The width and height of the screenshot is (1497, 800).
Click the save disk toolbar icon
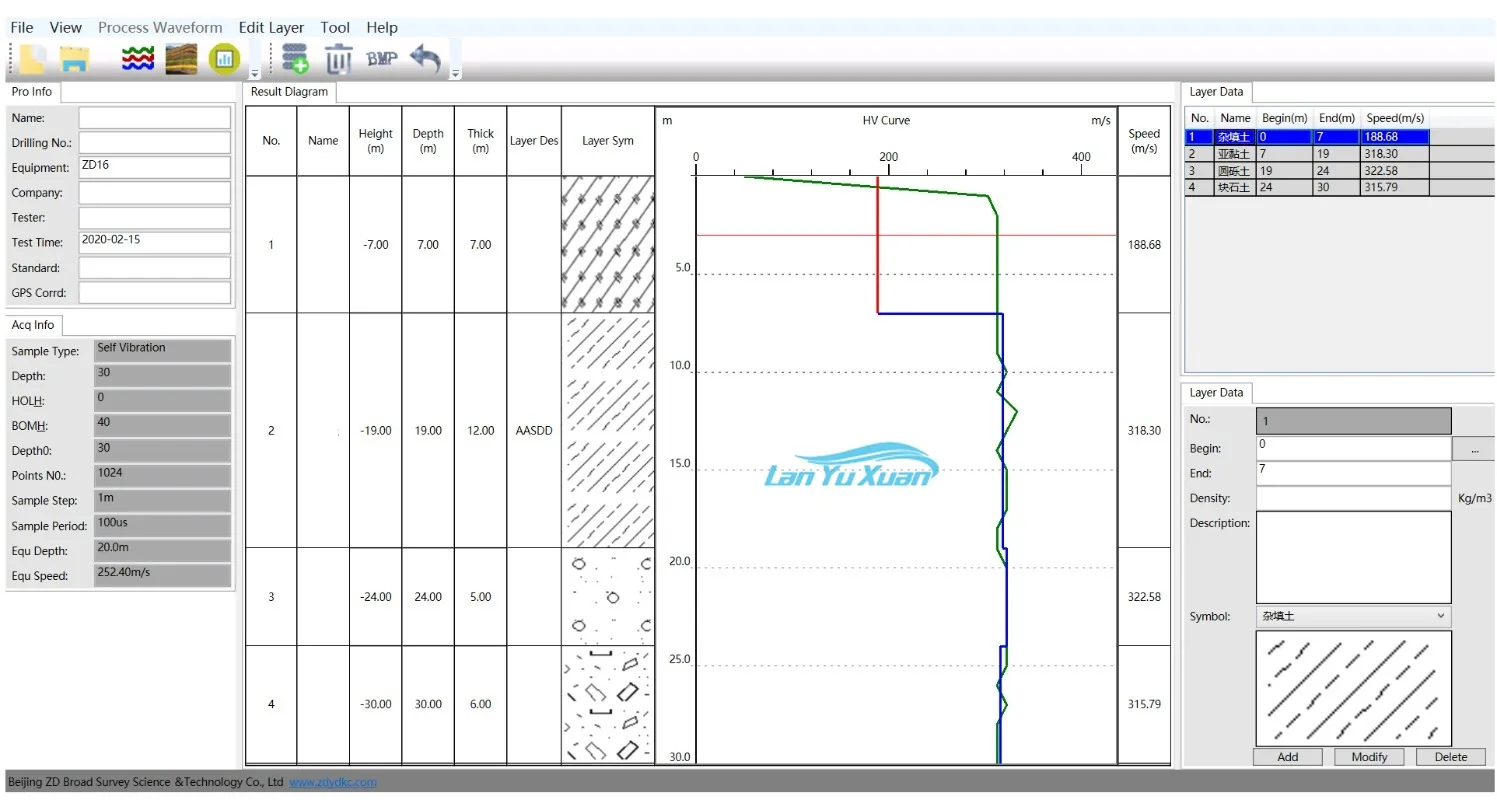(74, 59)
